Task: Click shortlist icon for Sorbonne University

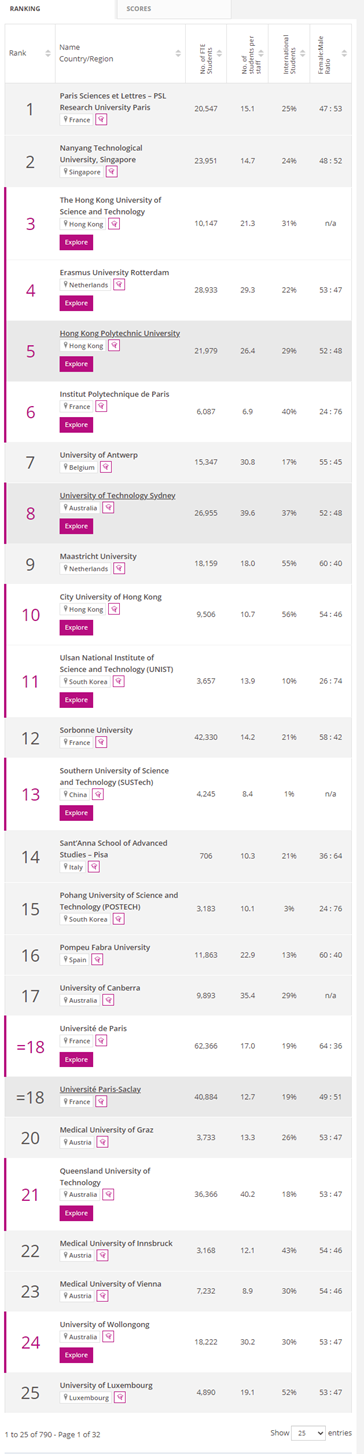Action: (101, 742)
